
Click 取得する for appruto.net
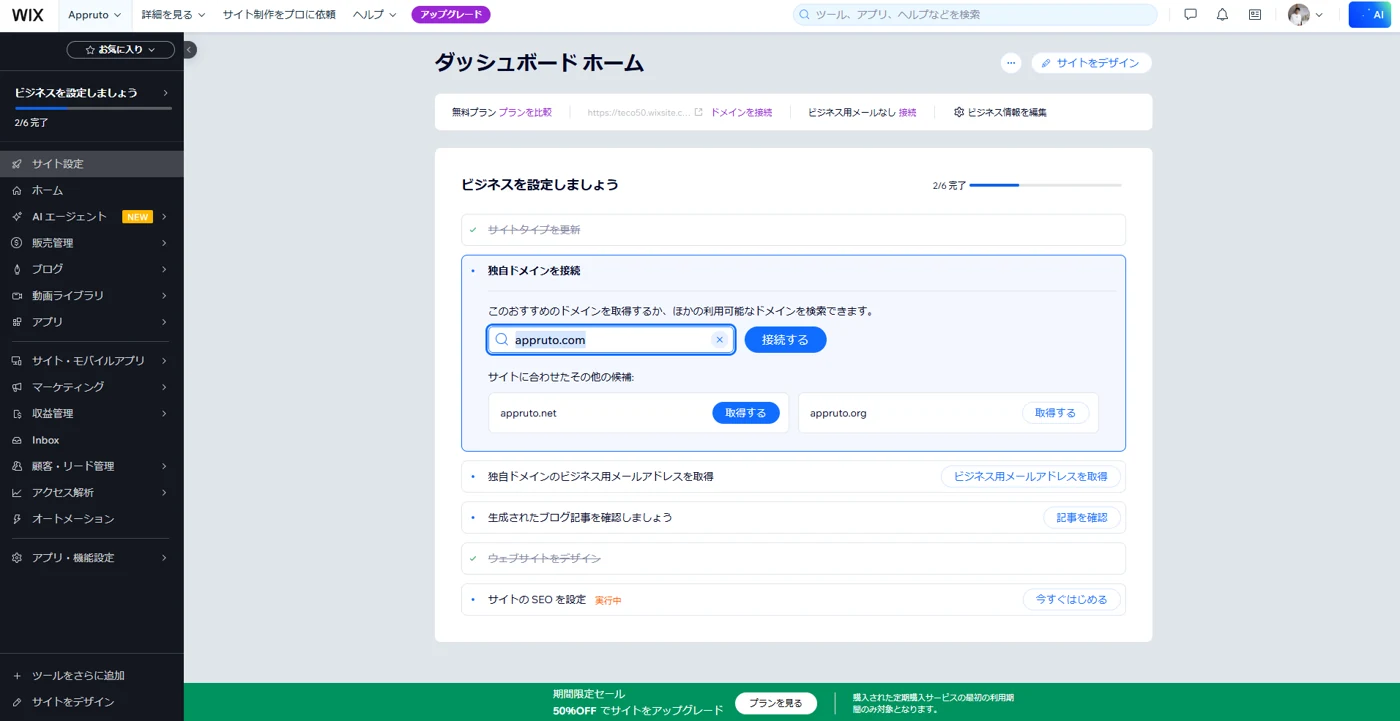(x=746, y=413)
